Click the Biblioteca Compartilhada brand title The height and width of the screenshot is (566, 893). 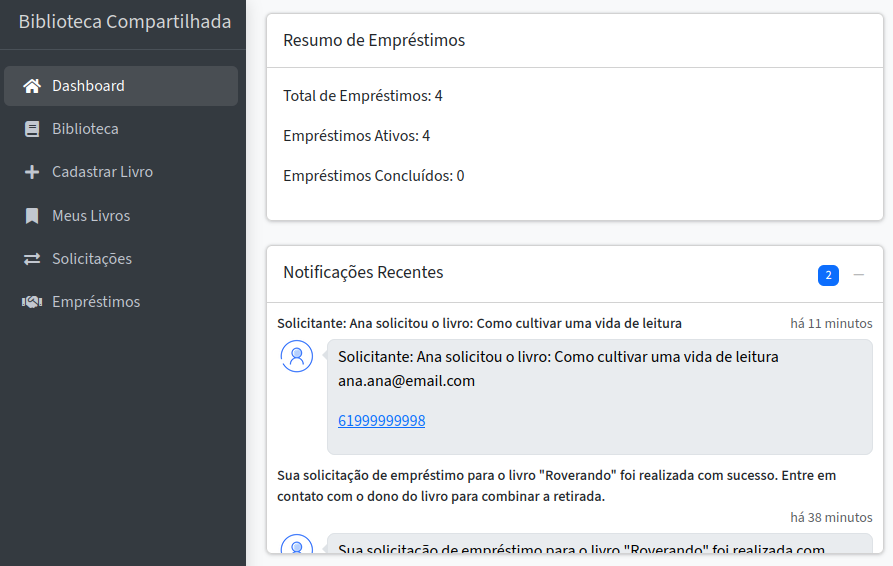(125, 22)
